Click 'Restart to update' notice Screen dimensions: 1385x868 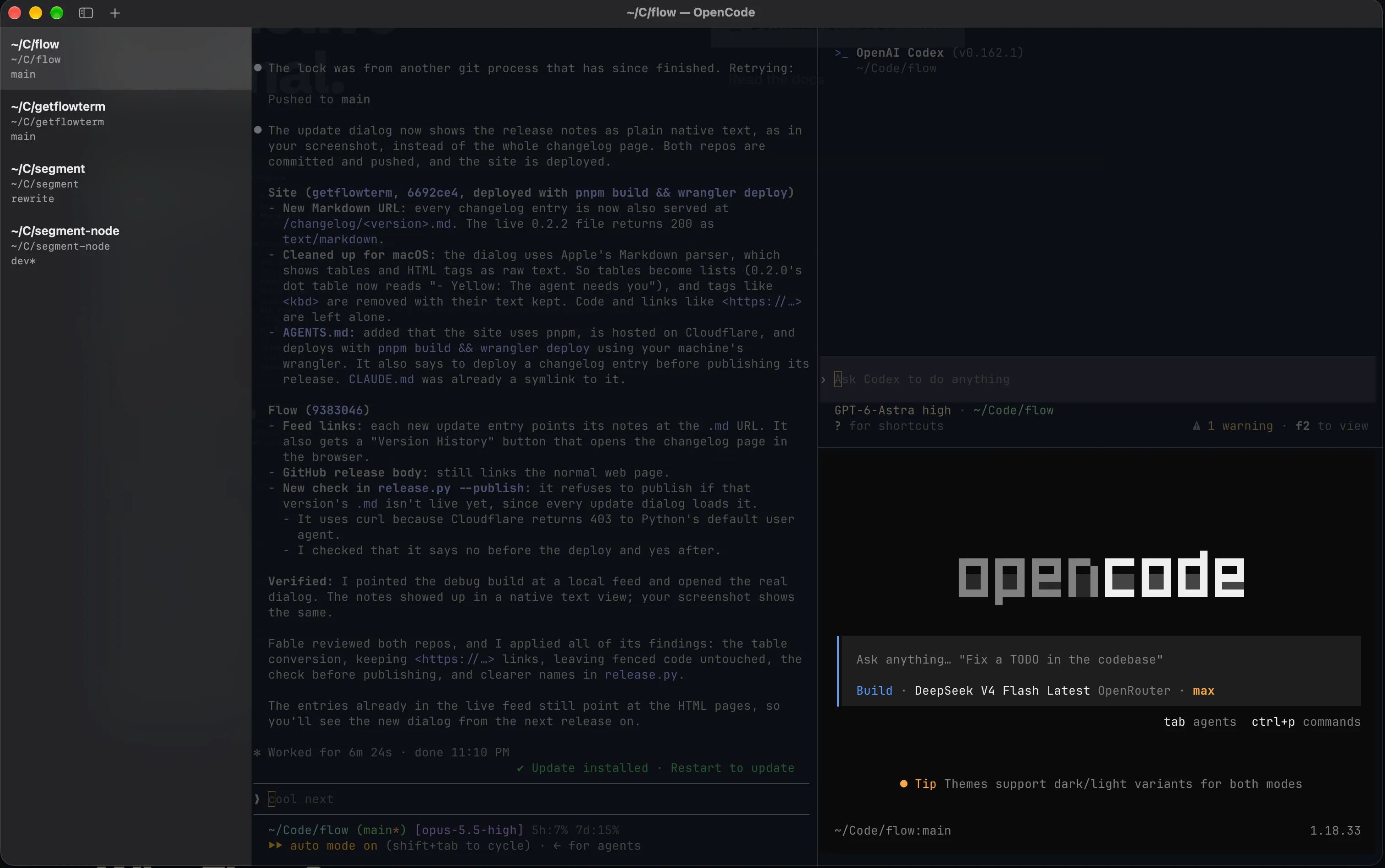732,767
